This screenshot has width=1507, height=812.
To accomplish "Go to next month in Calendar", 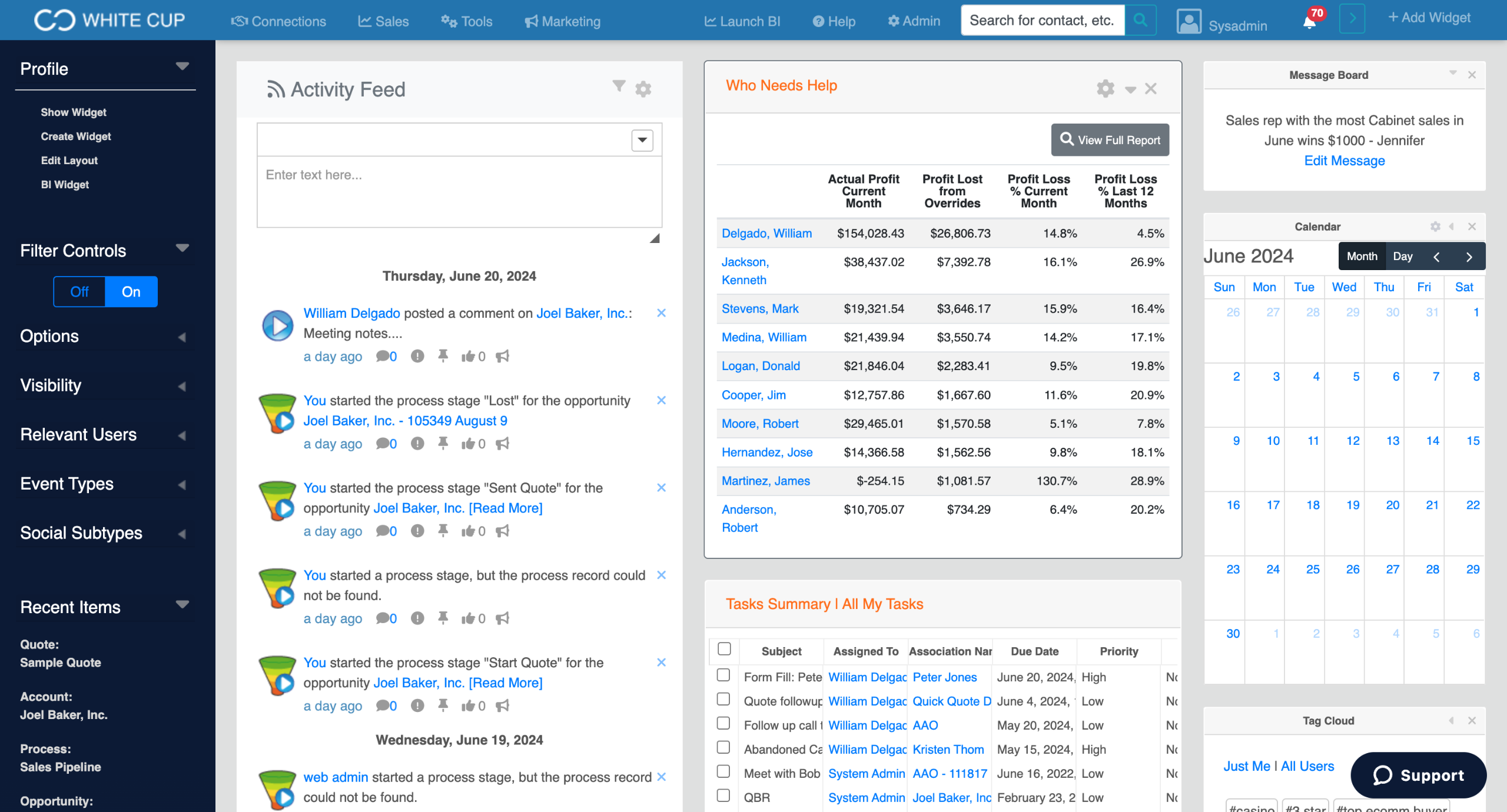I will 1469,257.
